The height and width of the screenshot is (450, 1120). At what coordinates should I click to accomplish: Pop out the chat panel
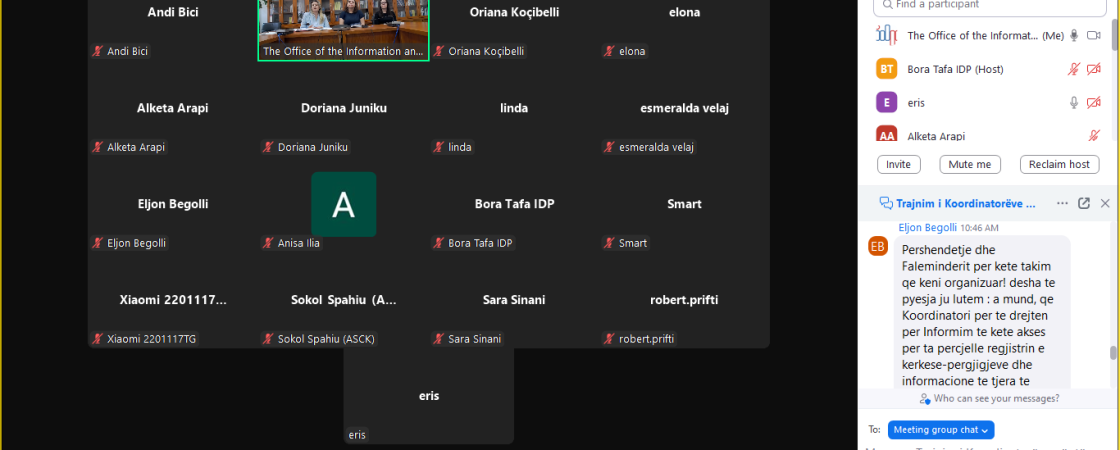pyautogui.click(x=1084, y=203)
